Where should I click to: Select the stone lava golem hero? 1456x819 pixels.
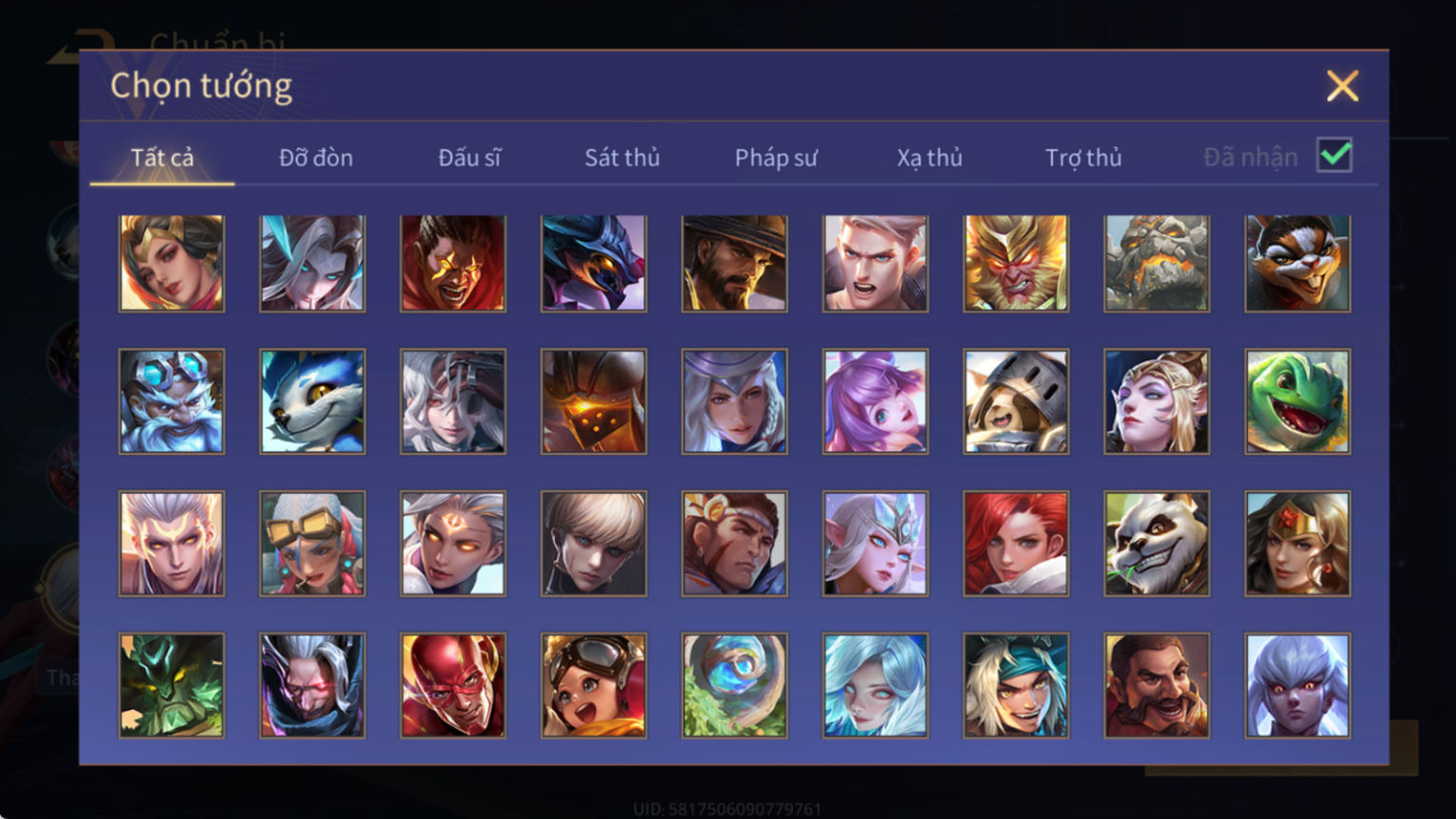point(1157,263)
